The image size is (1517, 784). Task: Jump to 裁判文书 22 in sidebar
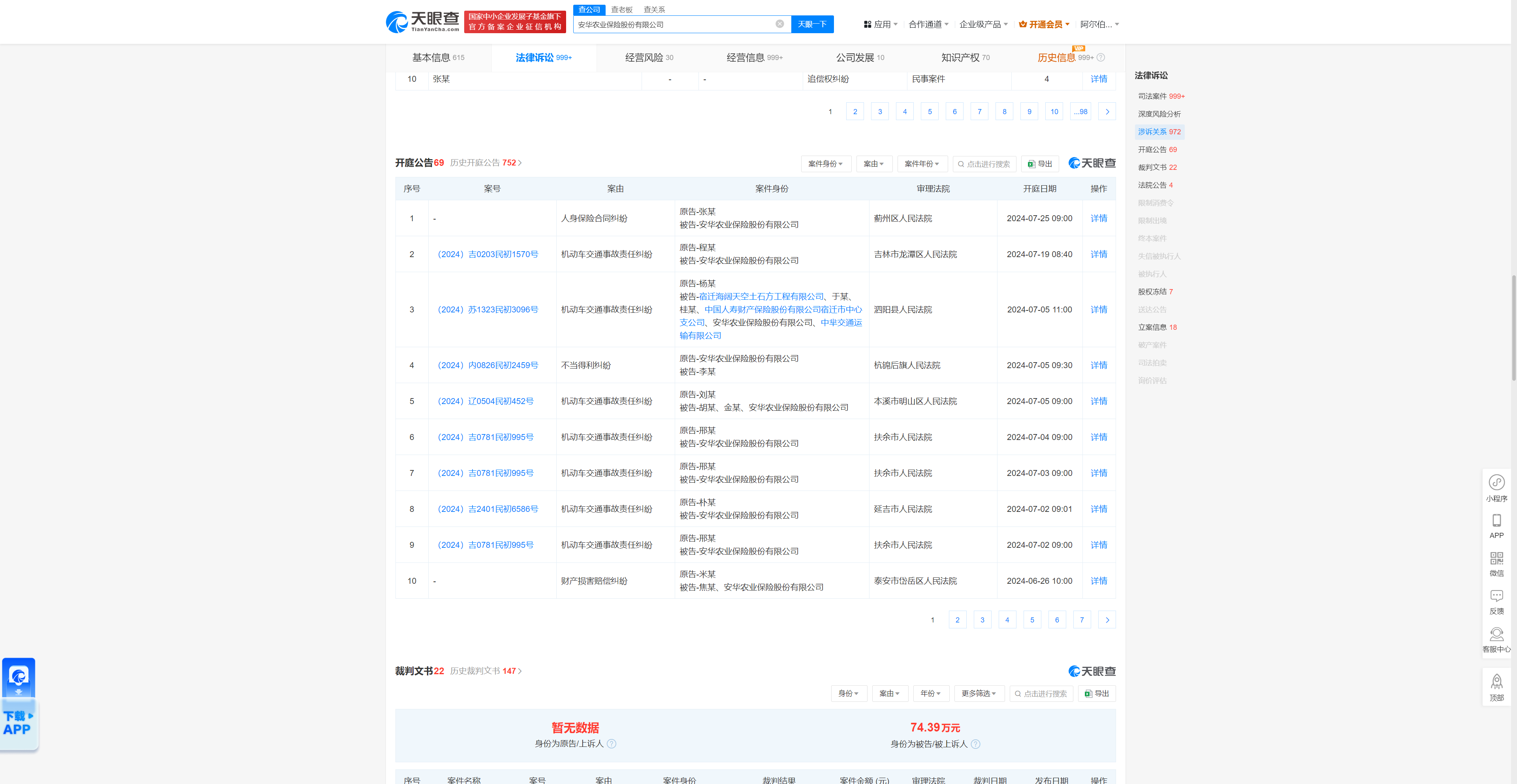[1157, 167]
